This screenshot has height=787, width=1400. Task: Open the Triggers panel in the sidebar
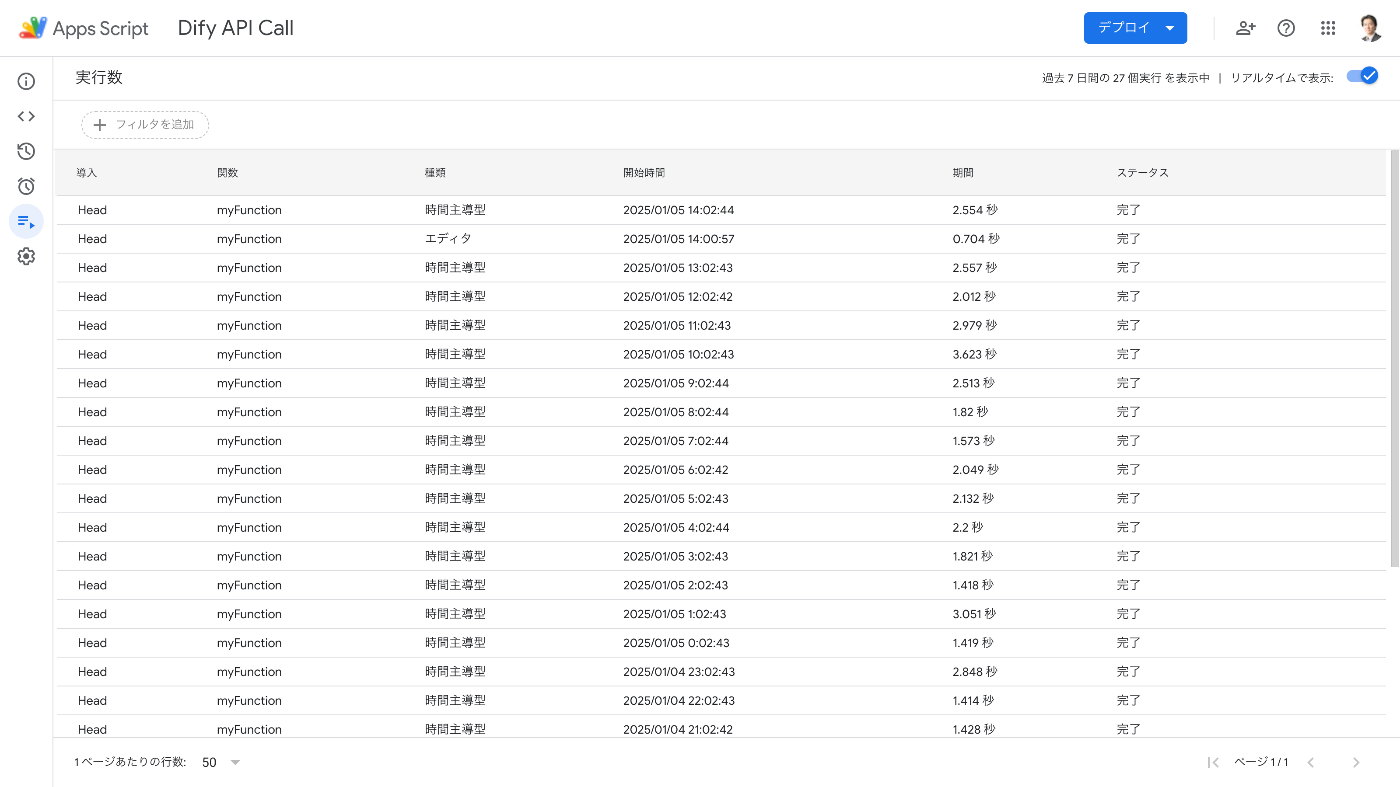[25, 186]
